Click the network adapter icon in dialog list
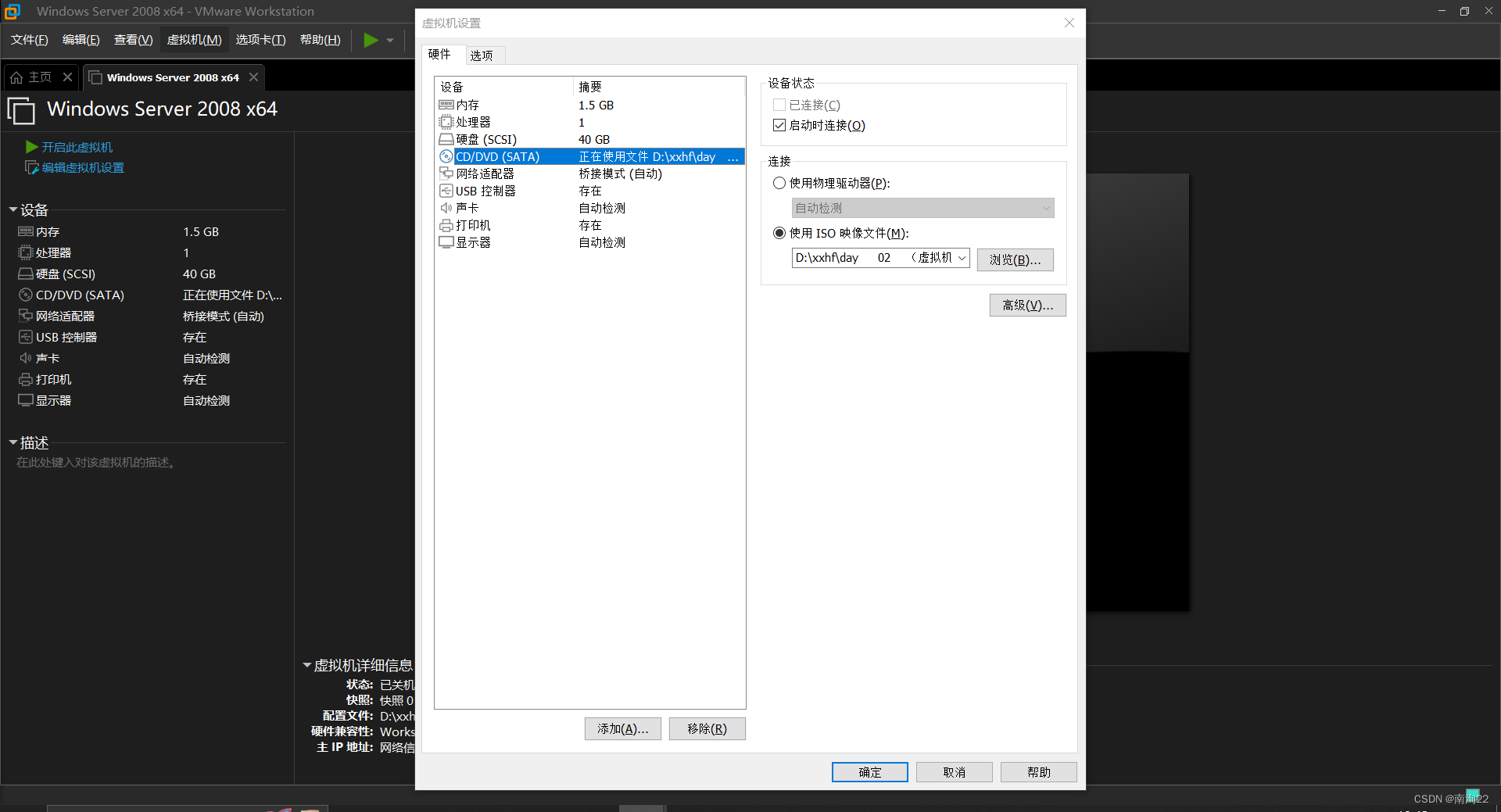Viewport: 1501px width, 812px height. pos(446,173)
